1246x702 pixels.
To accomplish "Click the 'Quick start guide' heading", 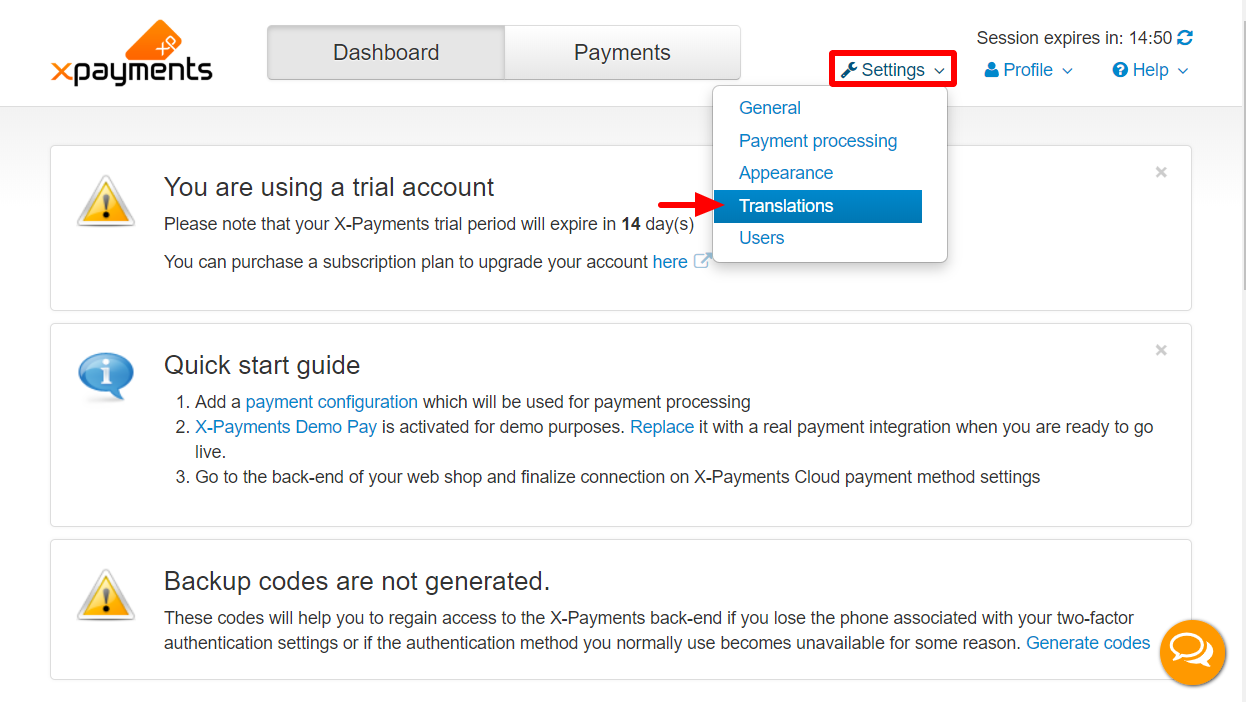I will coord(262,365).
